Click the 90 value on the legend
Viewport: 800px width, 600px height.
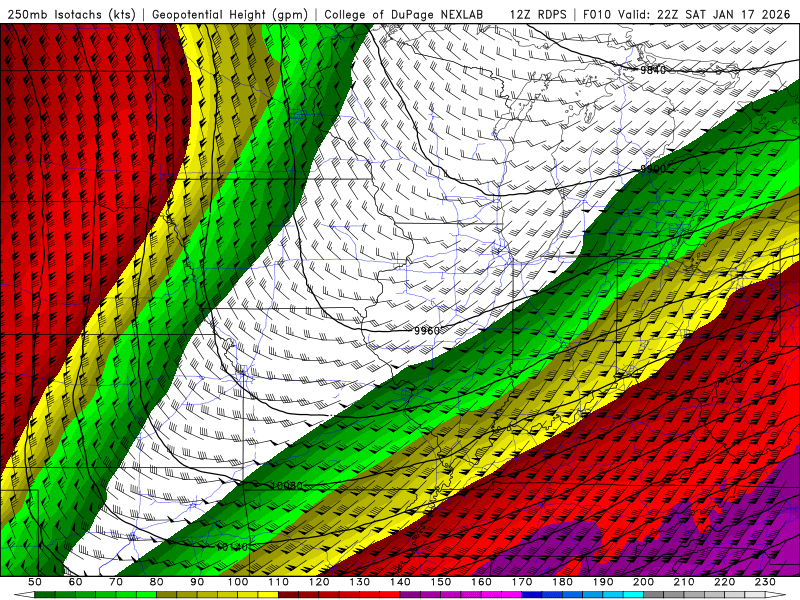point(197,582)
